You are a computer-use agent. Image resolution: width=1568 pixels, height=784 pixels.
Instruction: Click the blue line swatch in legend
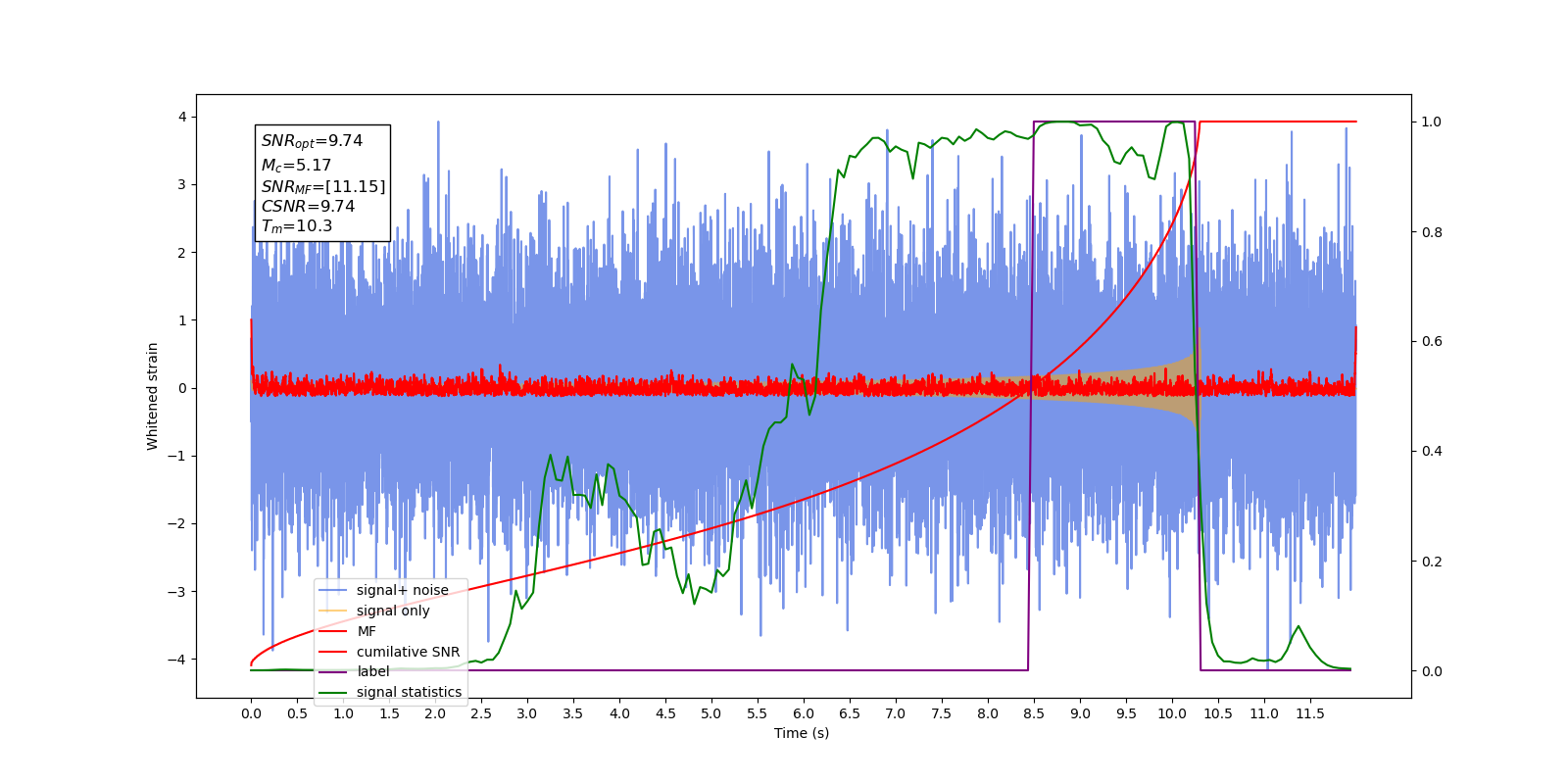click(x=333, y=590)
